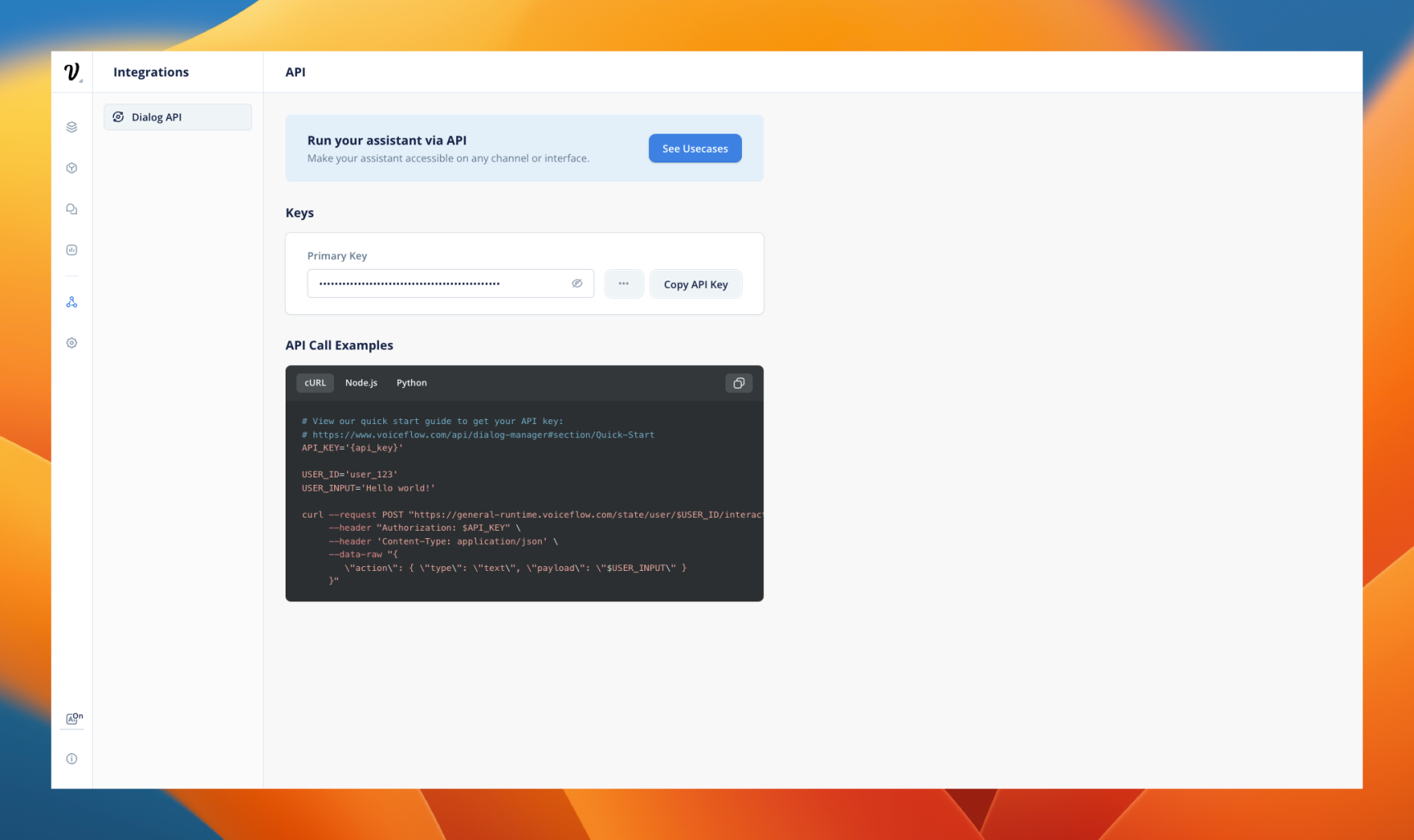Click the Voiceflow logo icon

click(71, 72)
